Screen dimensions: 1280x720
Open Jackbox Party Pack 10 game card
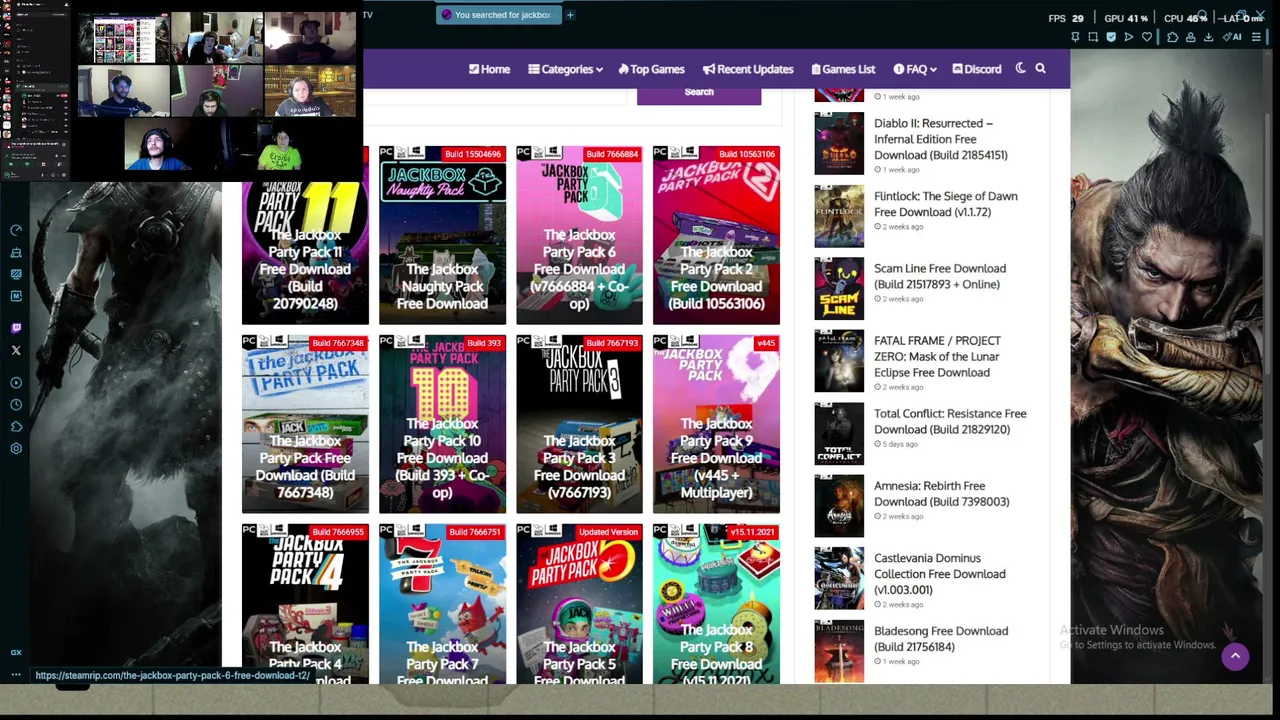pos(442,424)
